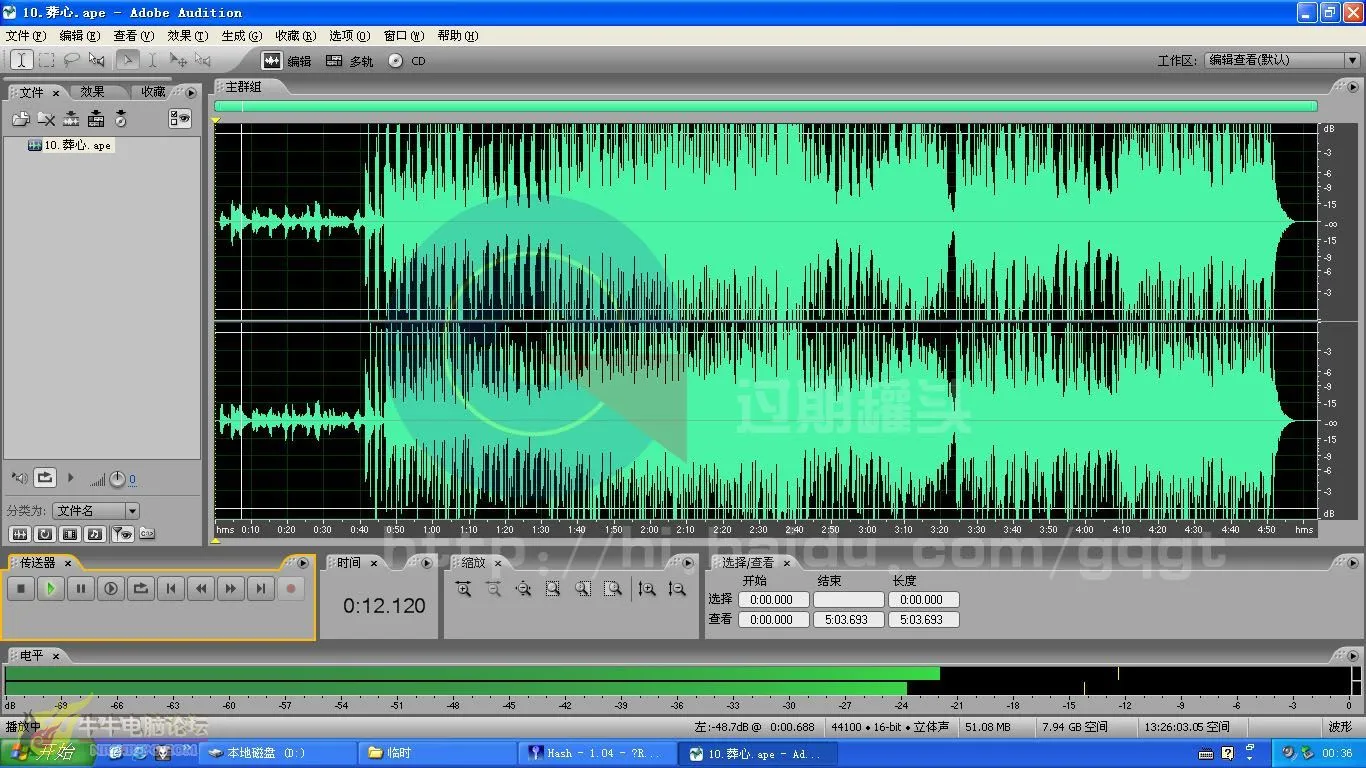Toggle show video files filter button
The width and height of the screenshot is (1366, 768).
point(70,534)
